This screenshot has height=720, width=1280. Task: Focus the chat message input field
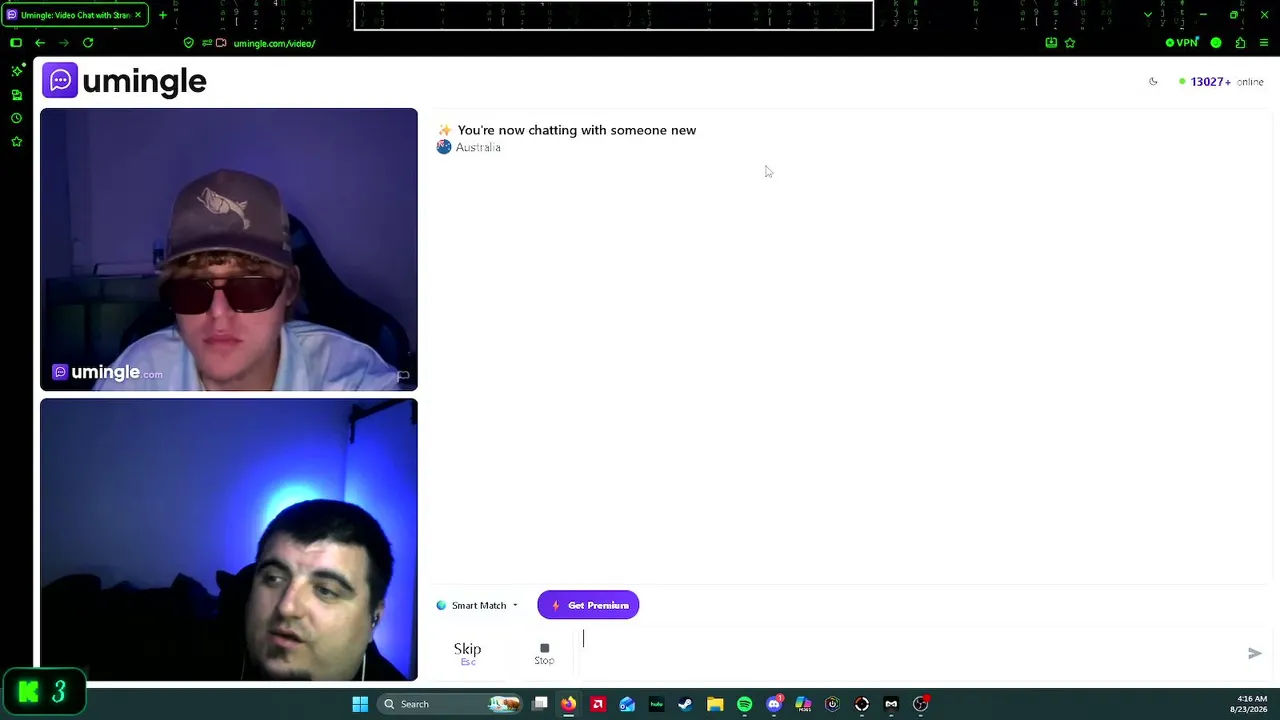(x=908, y=652)
